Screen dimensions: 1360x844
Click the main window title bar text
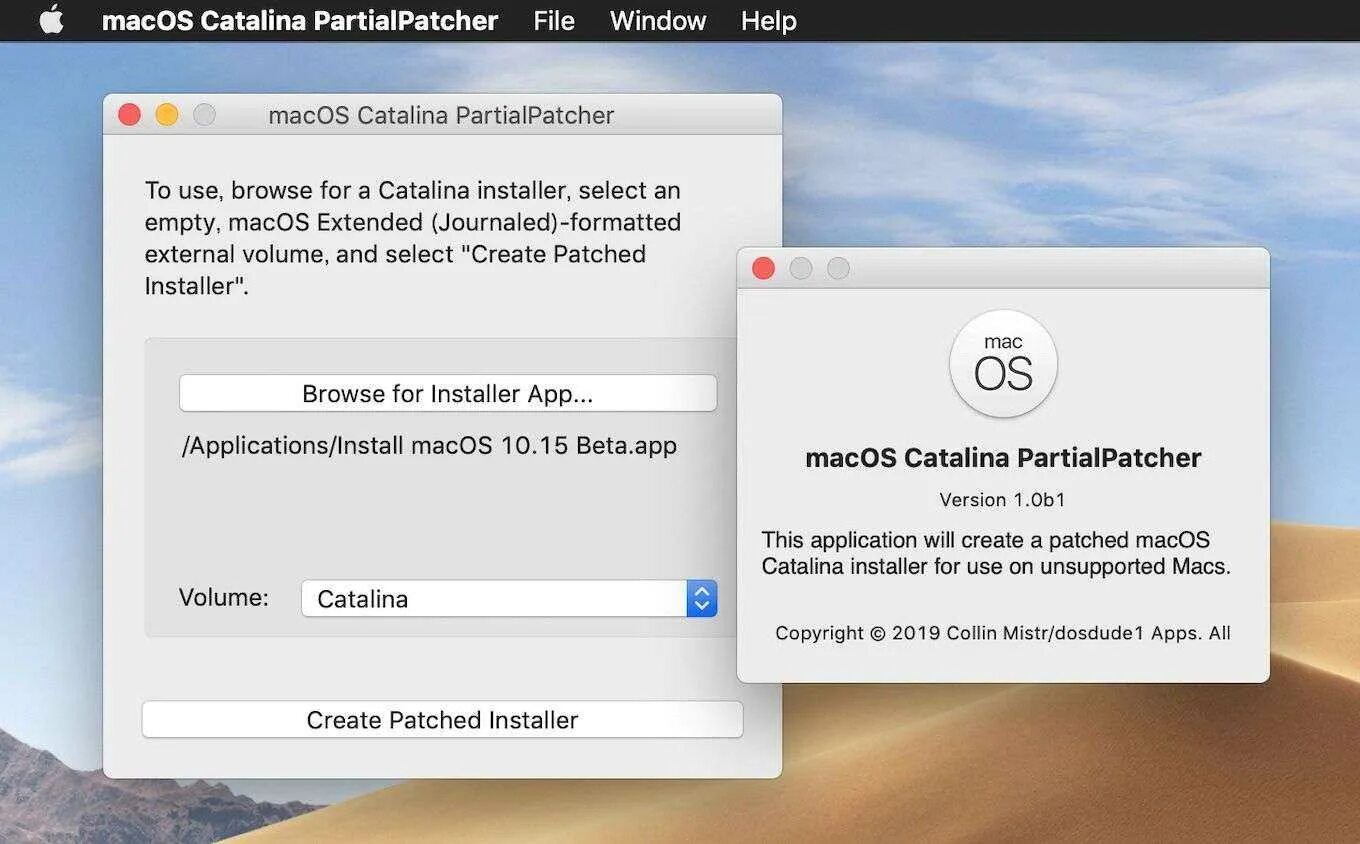pos(441,115)
